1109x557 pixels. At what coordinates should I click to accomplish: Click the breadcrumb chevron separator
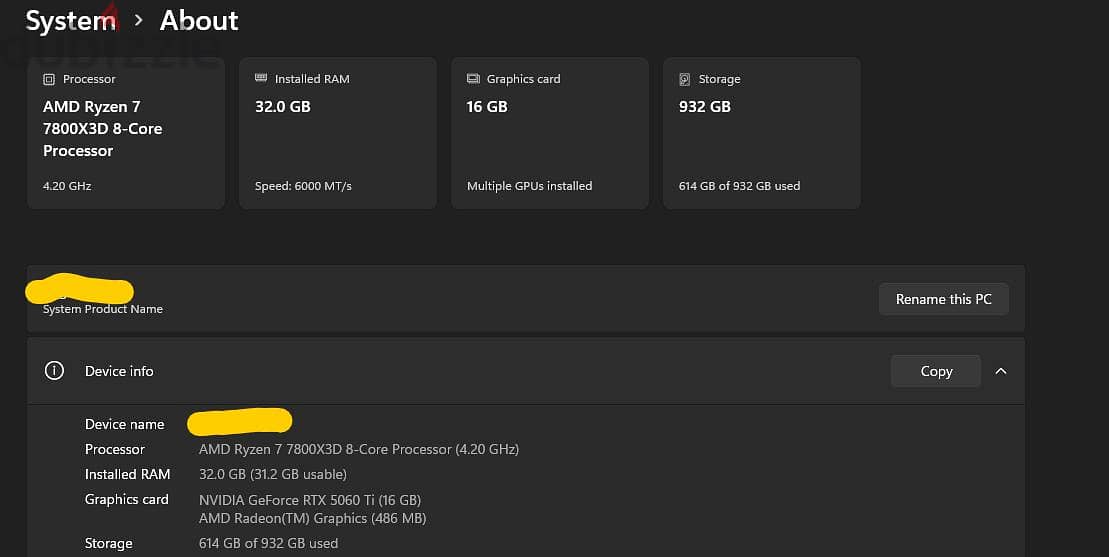click(x=139, y=20)
